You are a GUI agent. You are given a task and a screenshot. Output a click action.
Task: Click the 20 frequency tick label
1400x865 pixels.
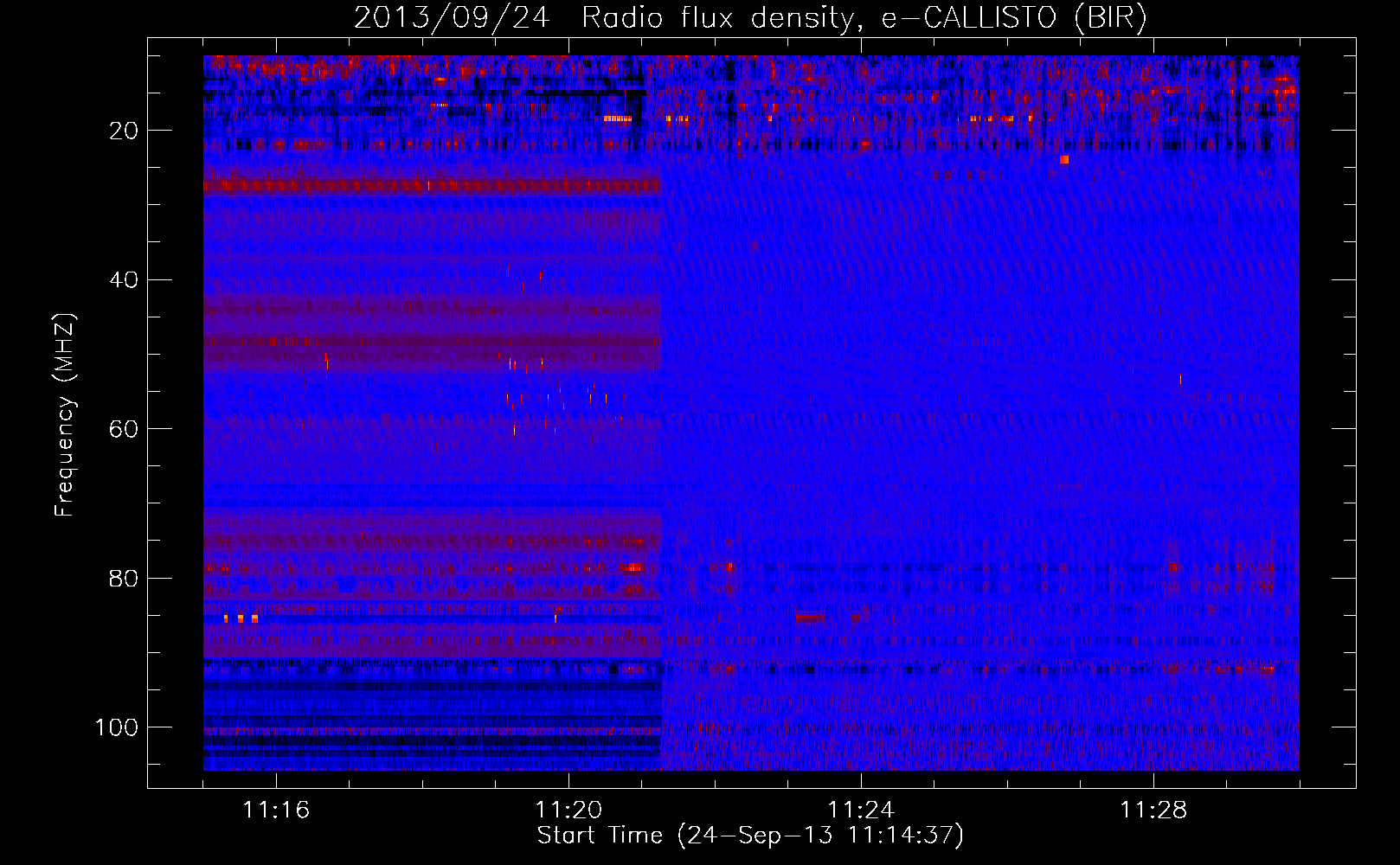(124, 131)
